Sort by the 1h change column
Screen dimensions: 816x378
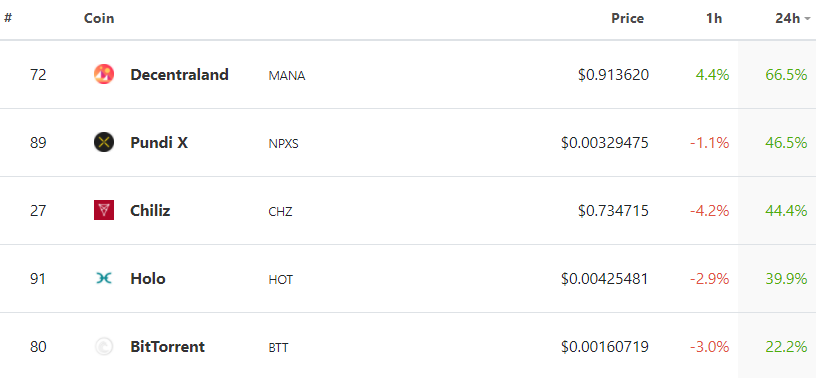tap(714, 18)
